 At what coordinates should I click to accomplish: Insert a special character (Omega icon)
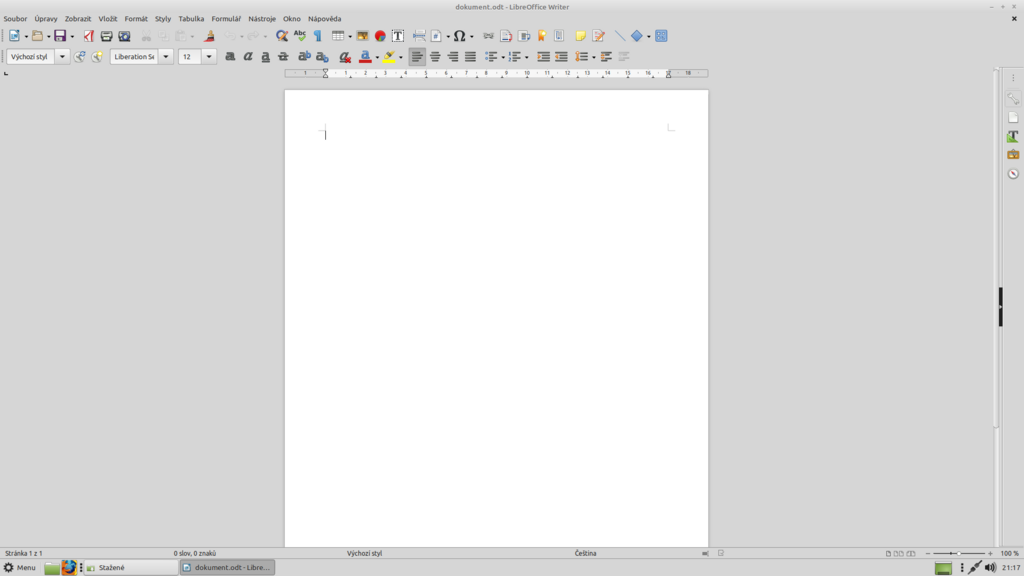click(x=460, y=36)
